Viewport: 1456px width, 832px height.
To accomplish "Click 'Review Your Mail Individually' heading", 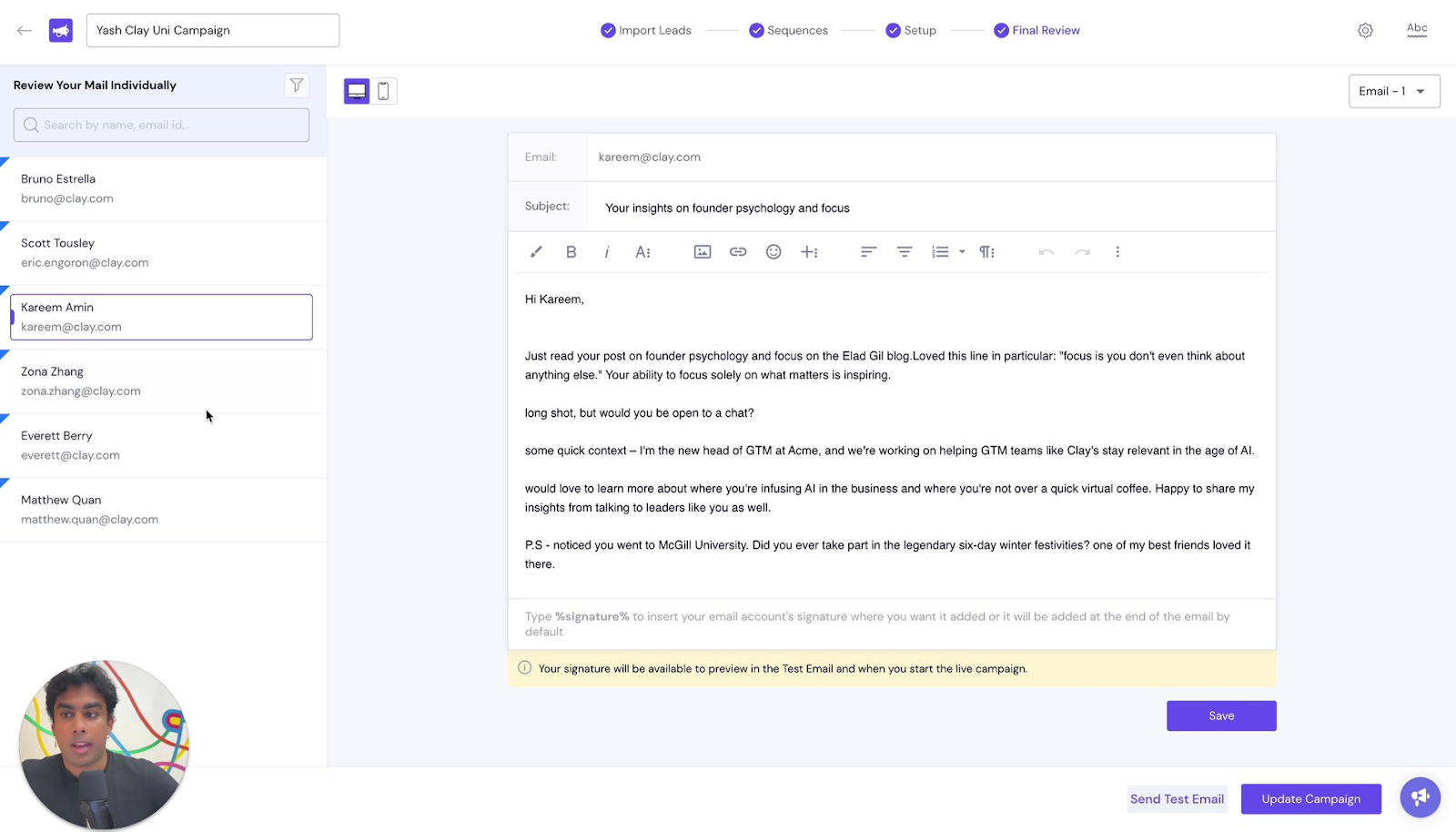I will 95,86.
